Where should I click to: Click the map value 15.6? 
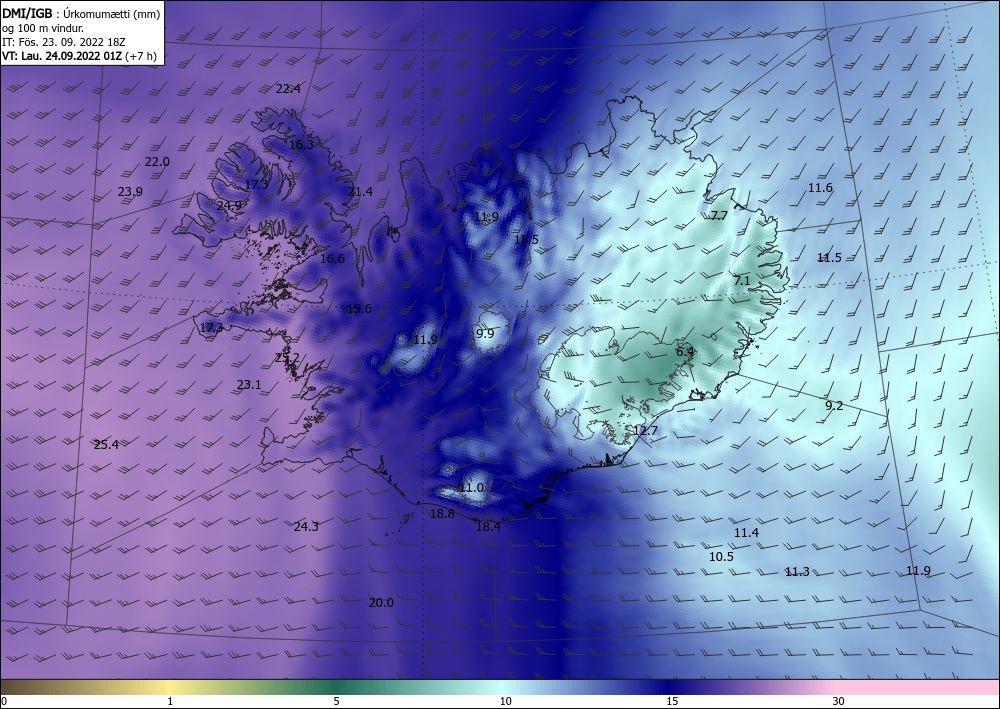tap(359, 309)
